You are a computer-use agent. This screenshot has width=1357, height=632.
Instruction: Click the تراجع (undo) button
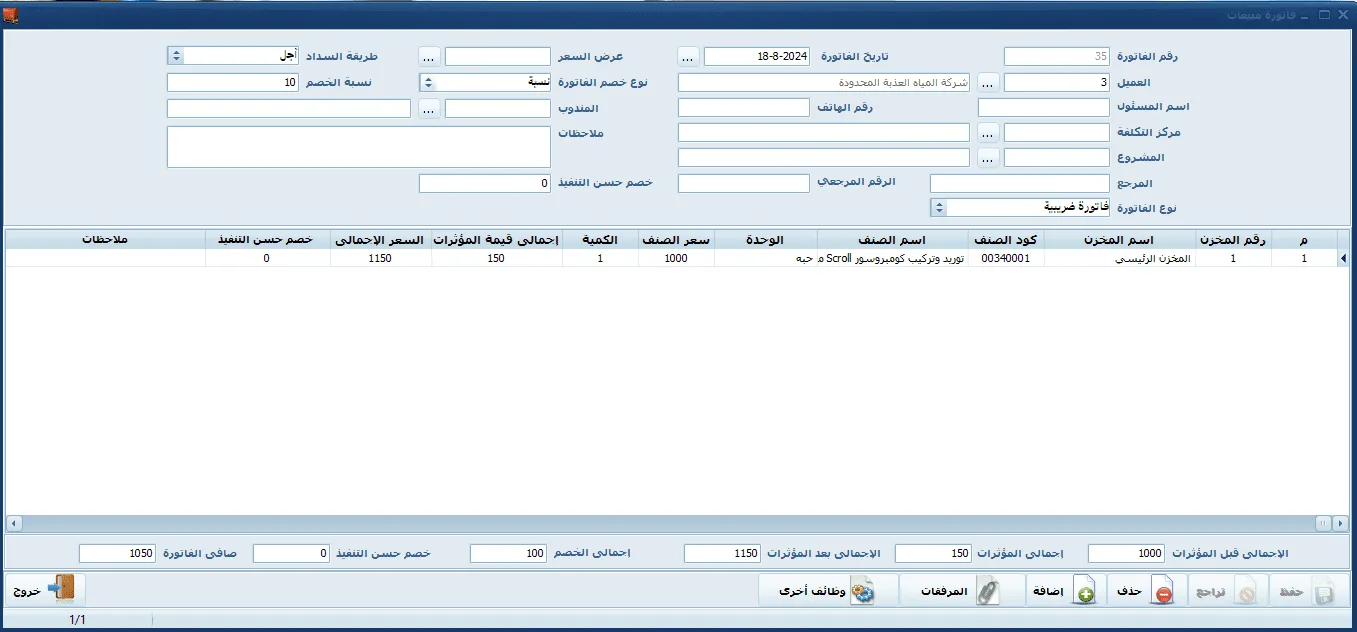point(1227,592)
